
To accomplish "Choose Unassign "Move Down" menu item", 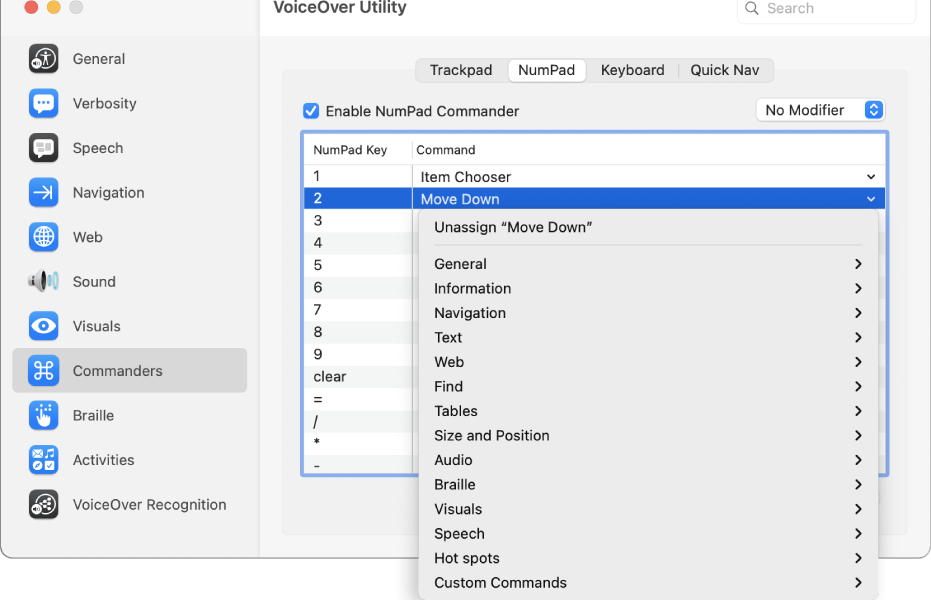I will (x=648, y=227).
